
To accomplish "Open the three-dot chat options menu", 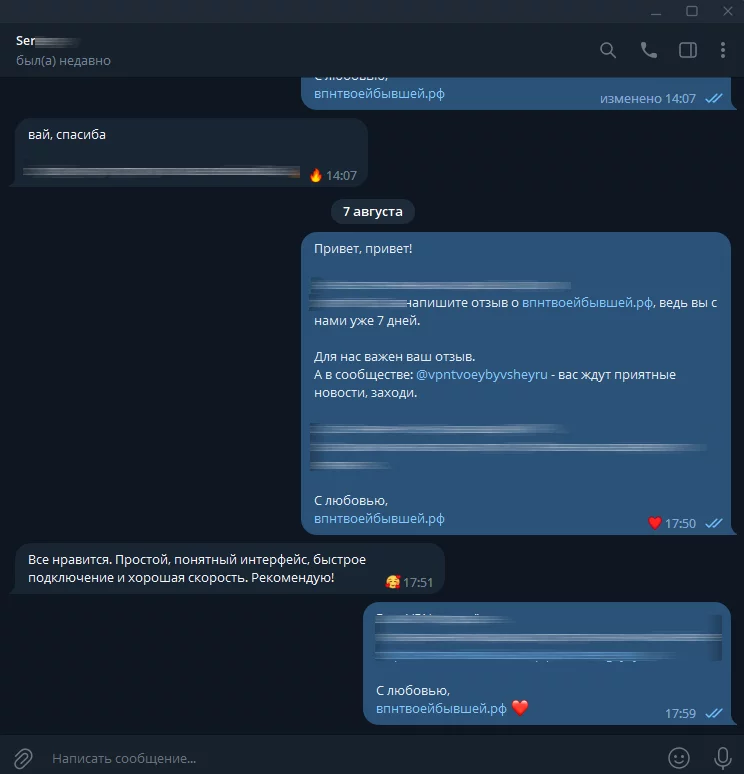I will pos(723,50).
